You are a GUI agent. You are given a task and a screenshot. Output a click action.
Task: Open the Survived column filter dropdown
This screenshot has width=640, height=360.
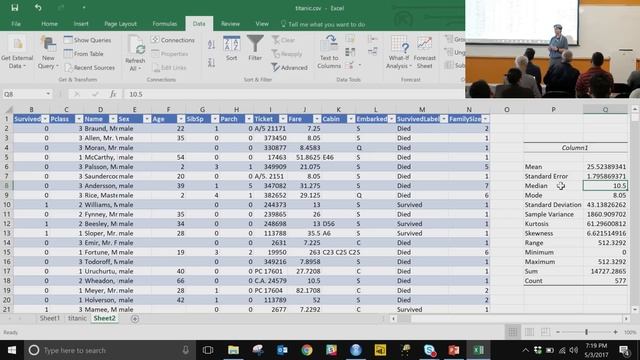45,119
